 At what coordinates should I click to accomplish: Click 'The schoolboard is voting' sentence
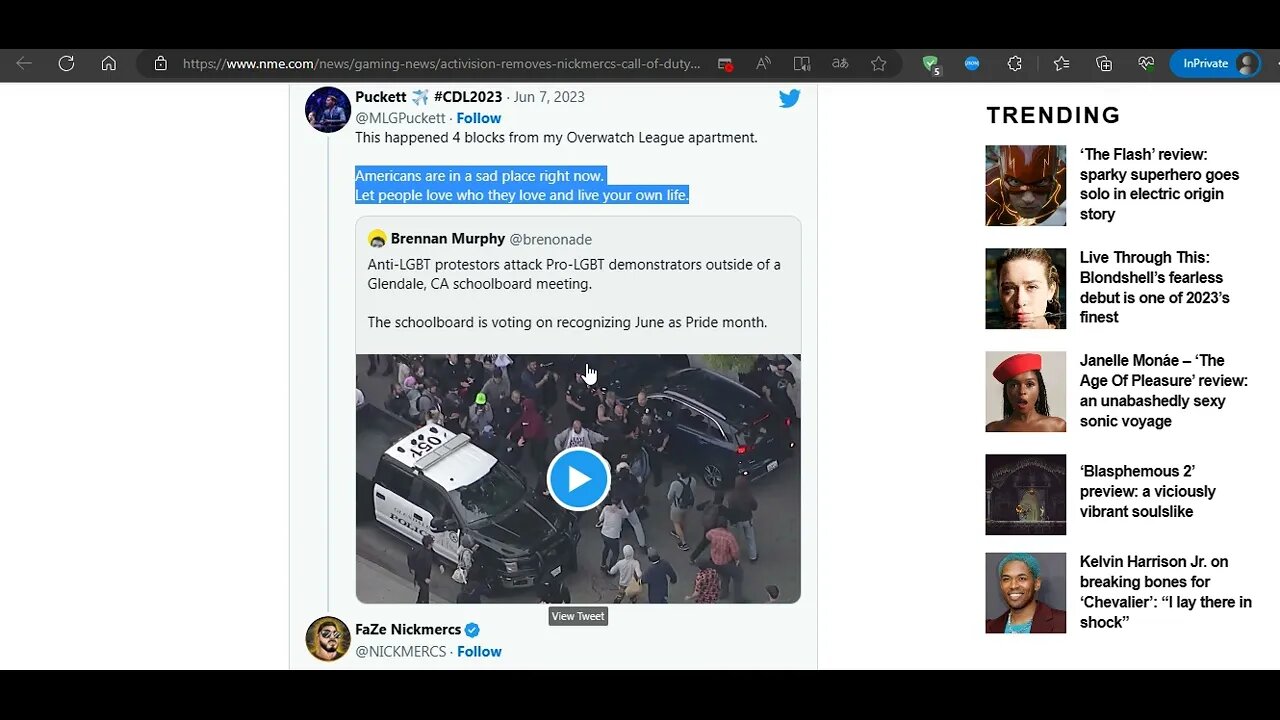tap(567, 322)
